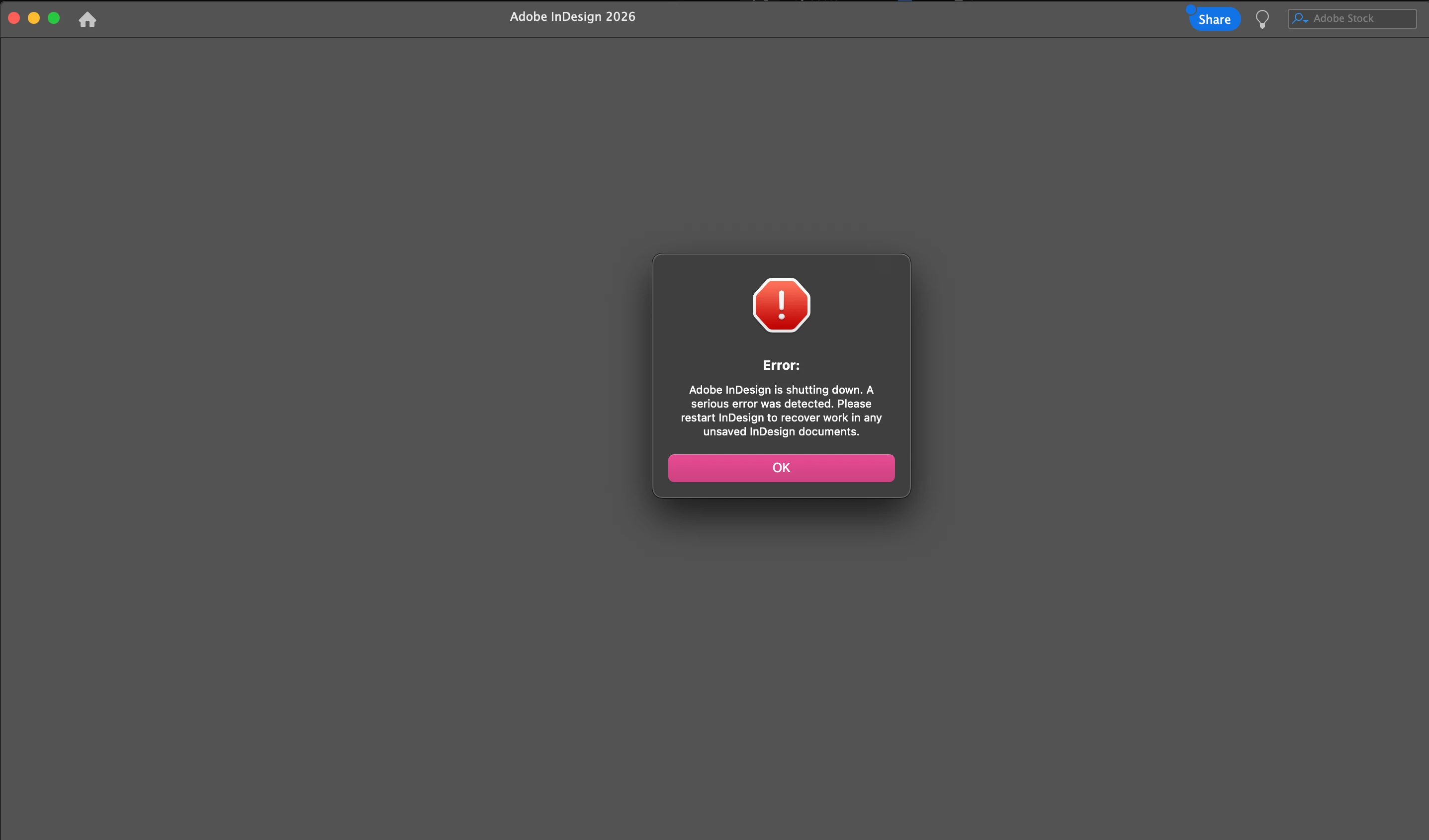Open the lightbulb Discover icon
Viewport: 1429px width, 840px height.
(1262, 19)
